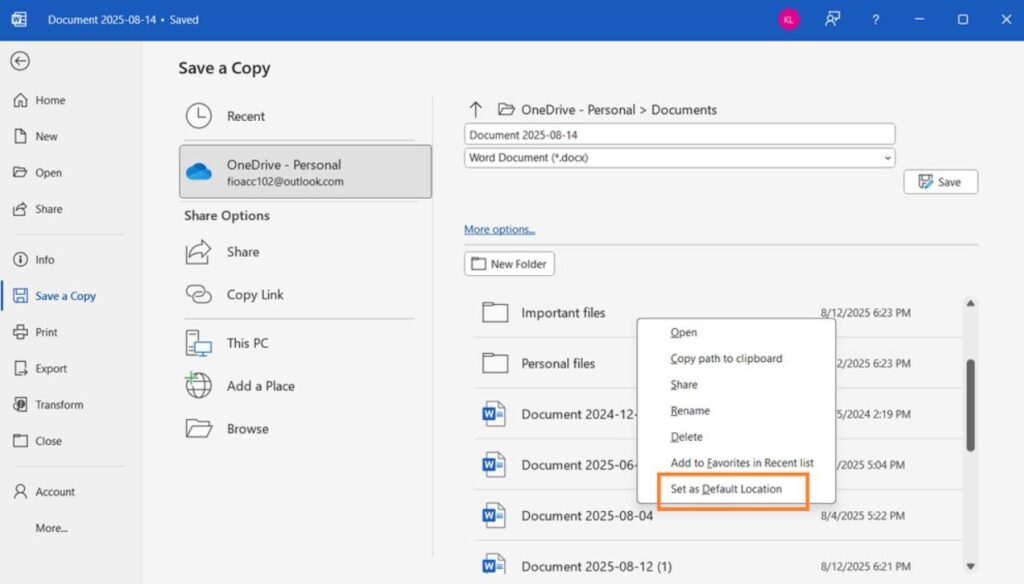Click the Recent clock icon
The height and width of the screenshot is (584, 1024).
click(199, 116)
